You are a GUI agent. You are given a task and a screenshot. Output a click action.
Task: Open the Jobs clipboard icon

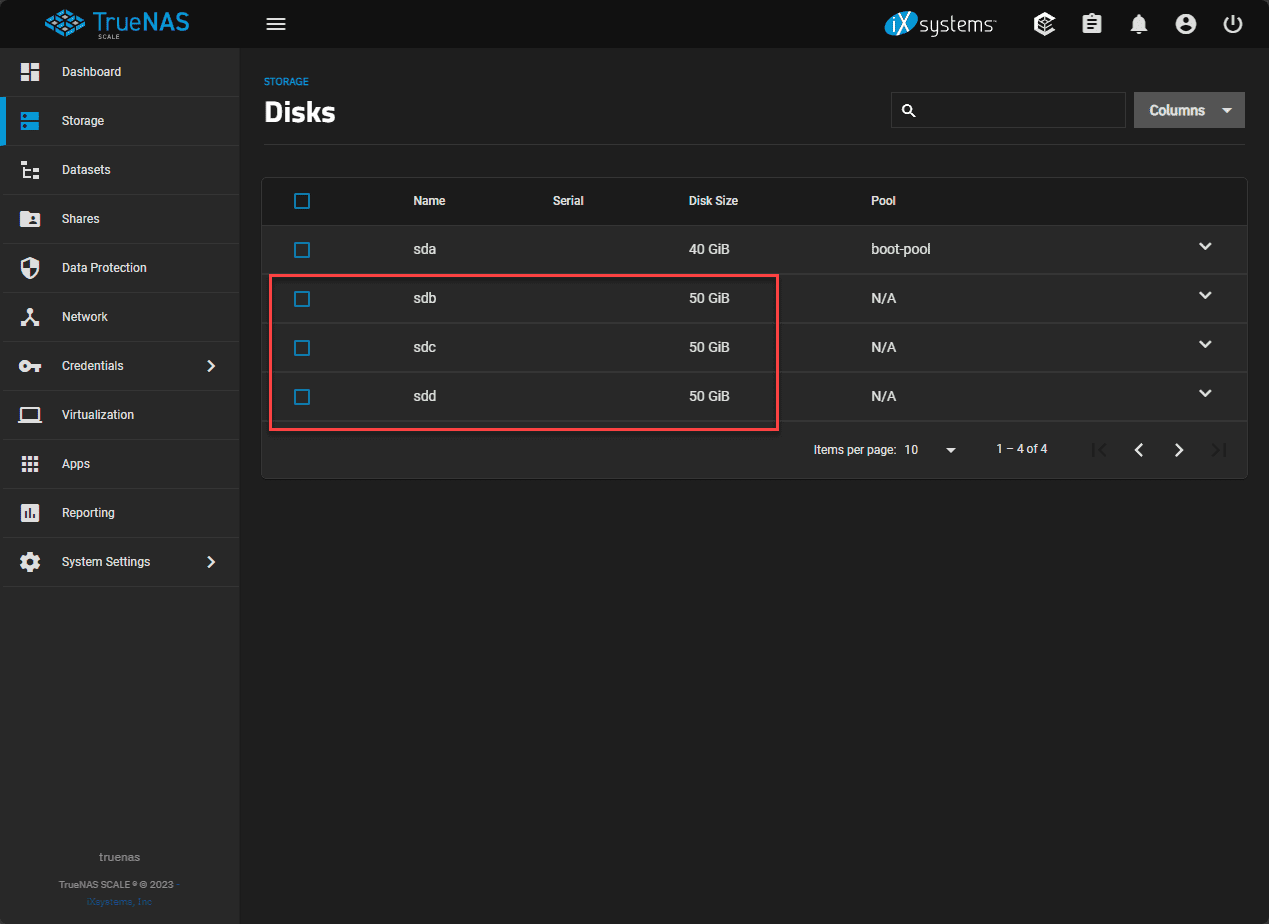(1092, 24)
